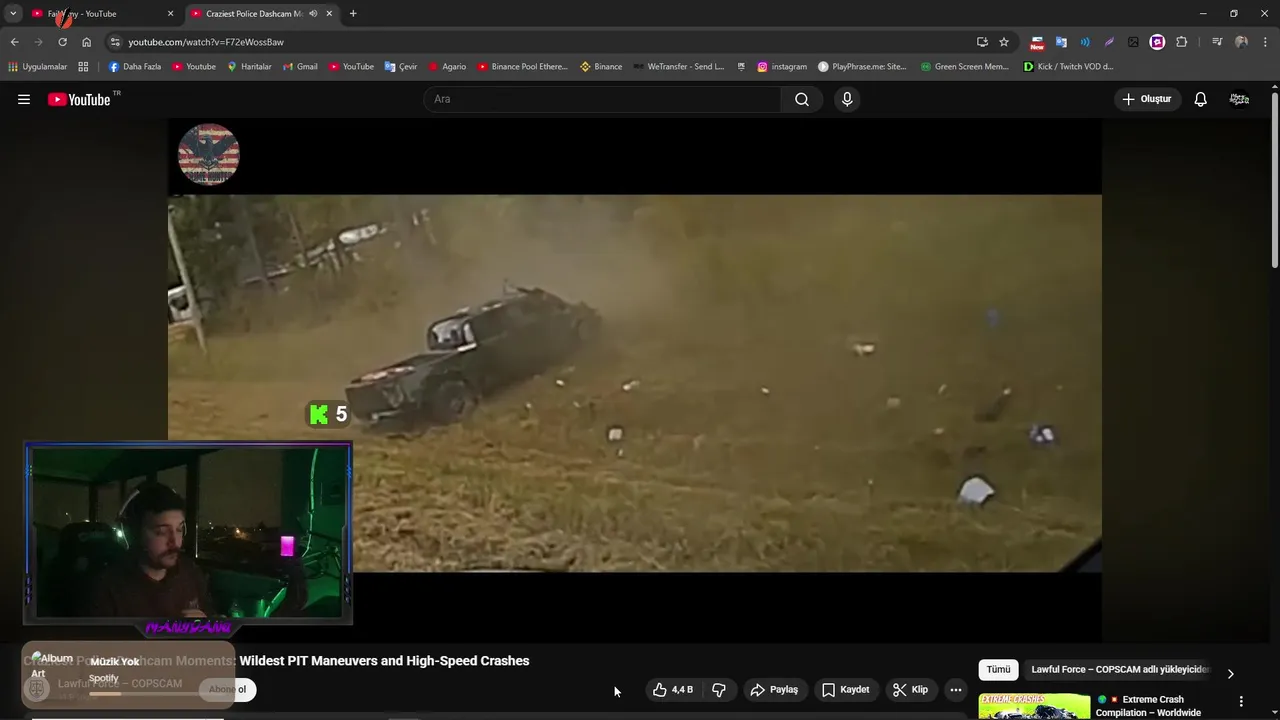Open the Agario bookmark

(447, 67)
